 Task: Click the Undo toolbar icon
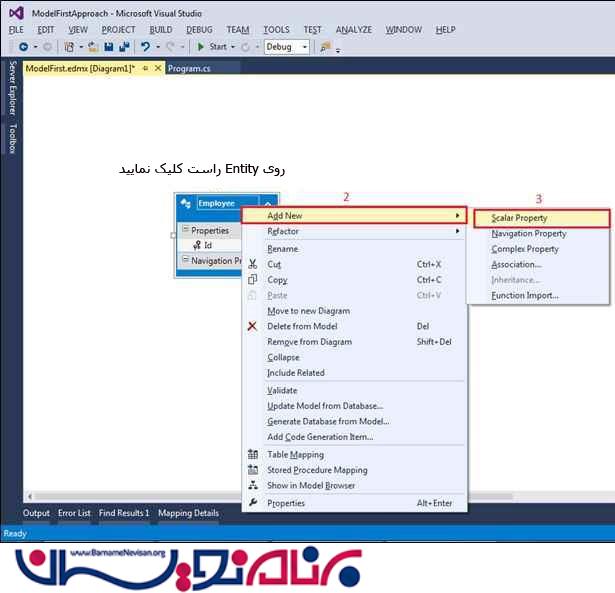coord(146,47)
